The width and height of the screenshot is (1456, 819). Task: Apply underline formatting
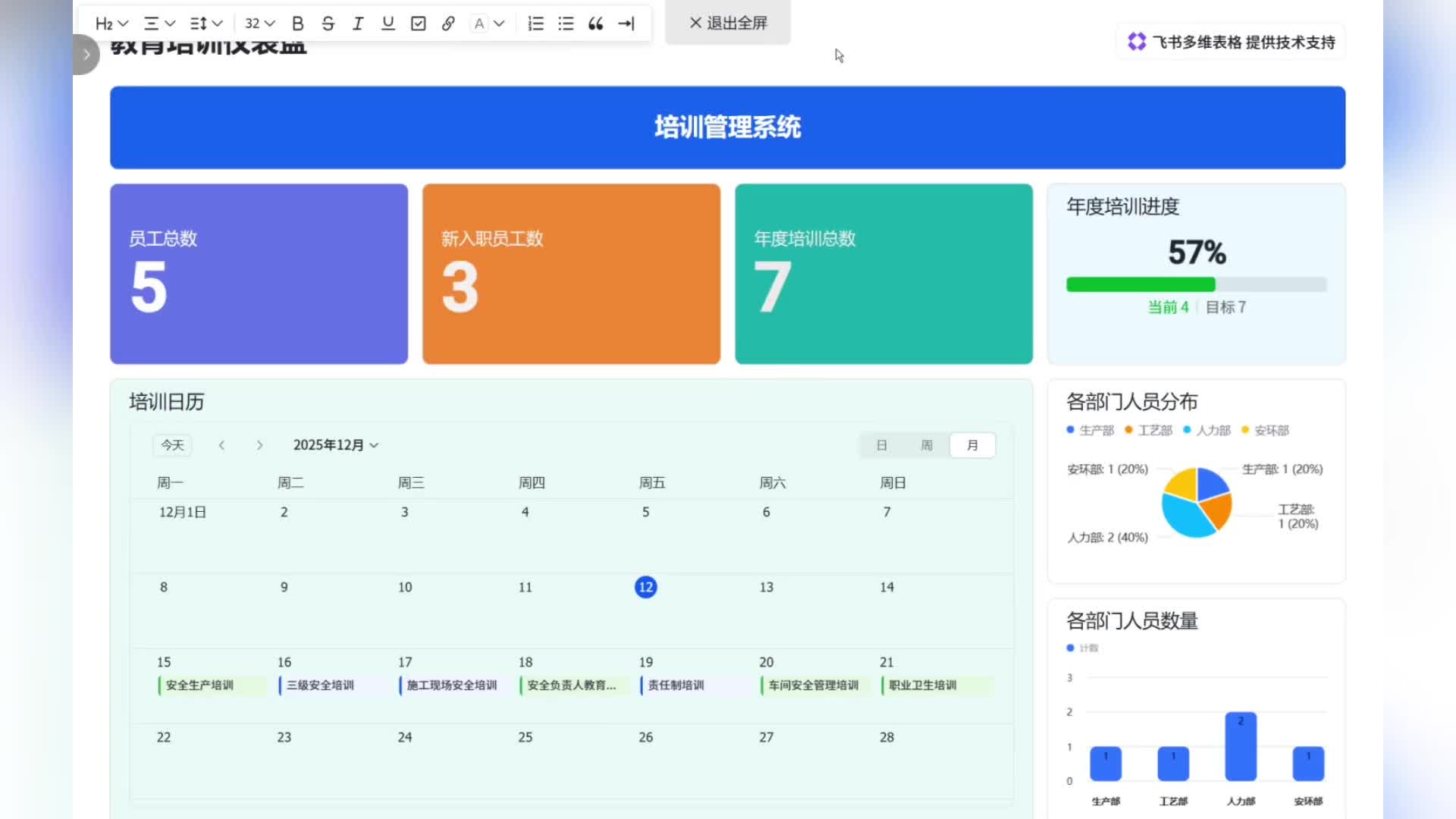coord(388,24)
